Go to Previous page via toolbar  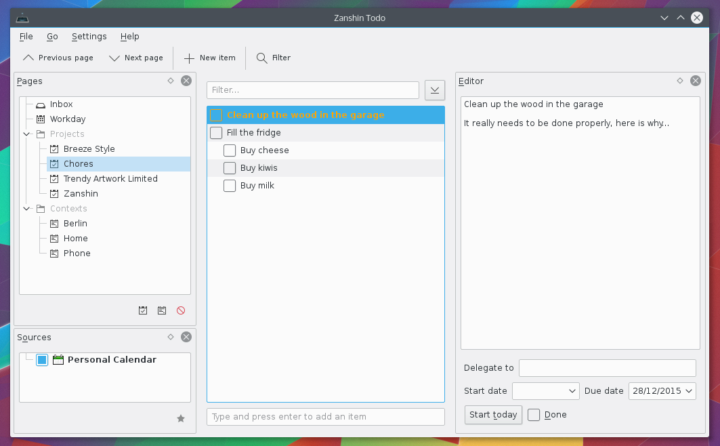tap(28, 58)
